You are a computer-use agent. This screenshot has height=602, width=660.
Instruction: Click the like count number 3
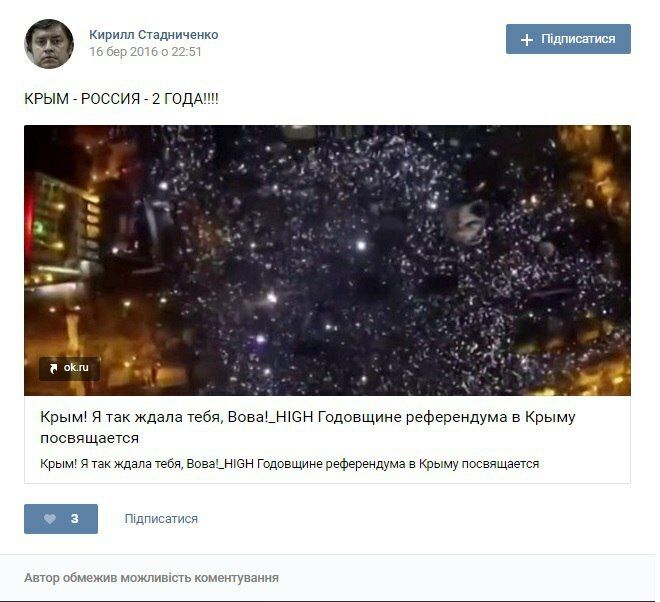pyautogui.click(x=75, y=519)
